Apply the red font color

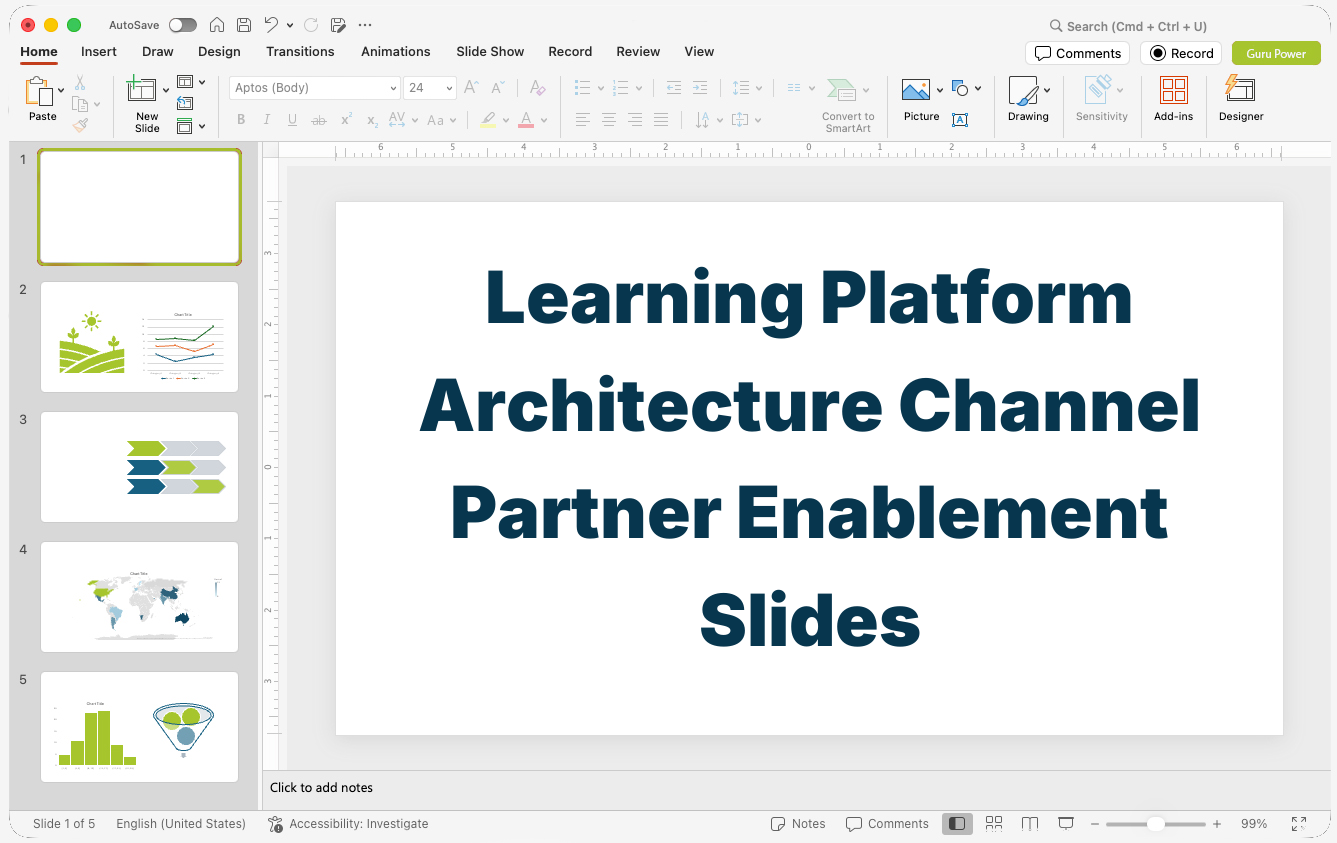pyautogui.click(x=526, y=120)
